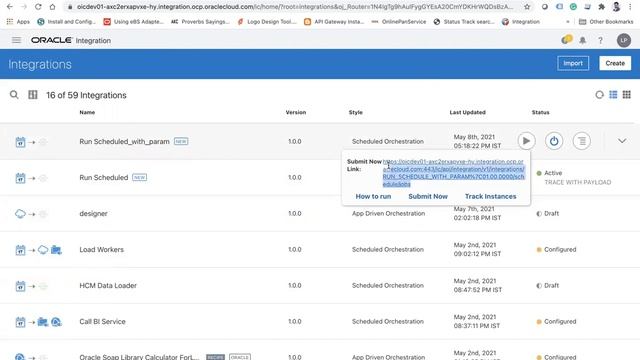Click the schedule icon of Run Scheduled row
Image resolution: width=640 pixels, height=360 pixels.
(x=20, y=178)
